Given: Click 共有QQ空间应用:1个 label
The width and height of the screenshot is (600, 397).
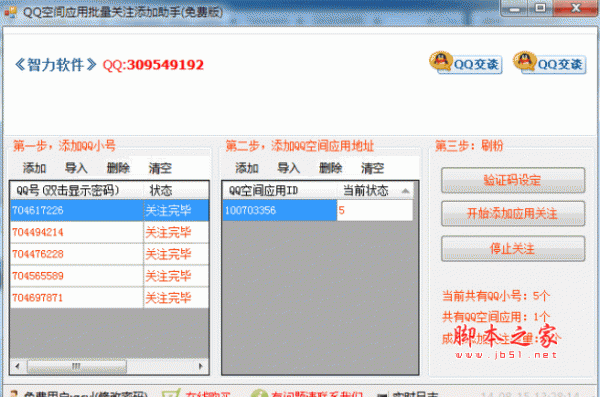Looking at the screenshot, I should coord(496,317).
